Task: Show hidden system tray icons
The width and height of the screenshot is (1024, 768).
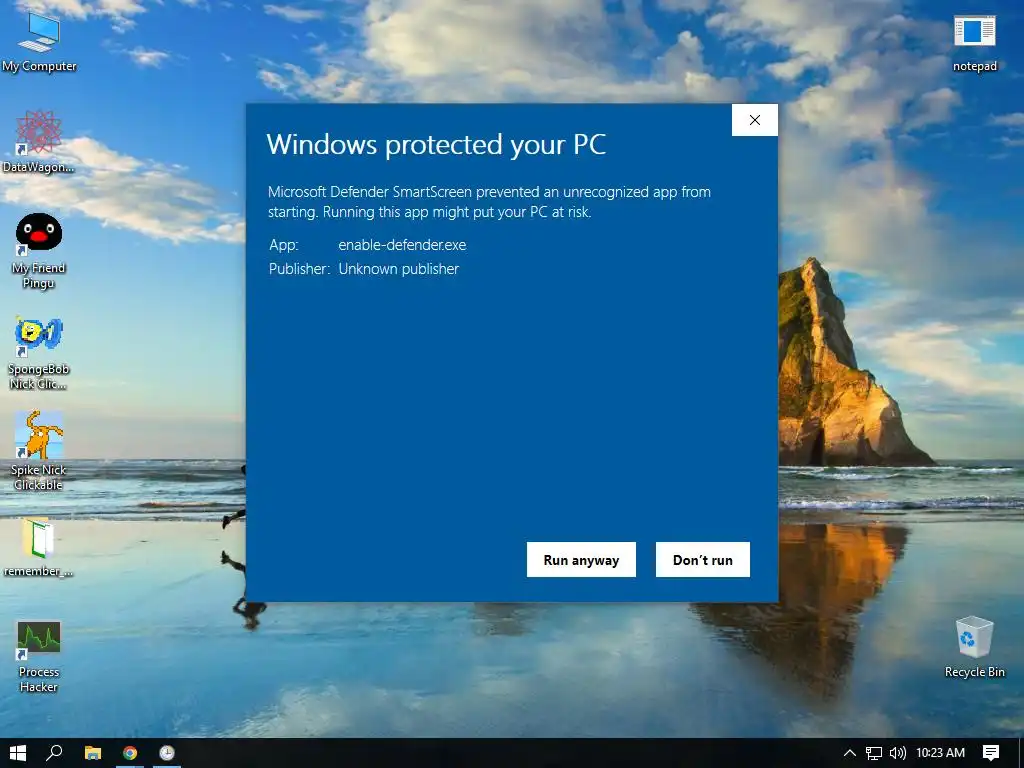Action: coord(850,753)
